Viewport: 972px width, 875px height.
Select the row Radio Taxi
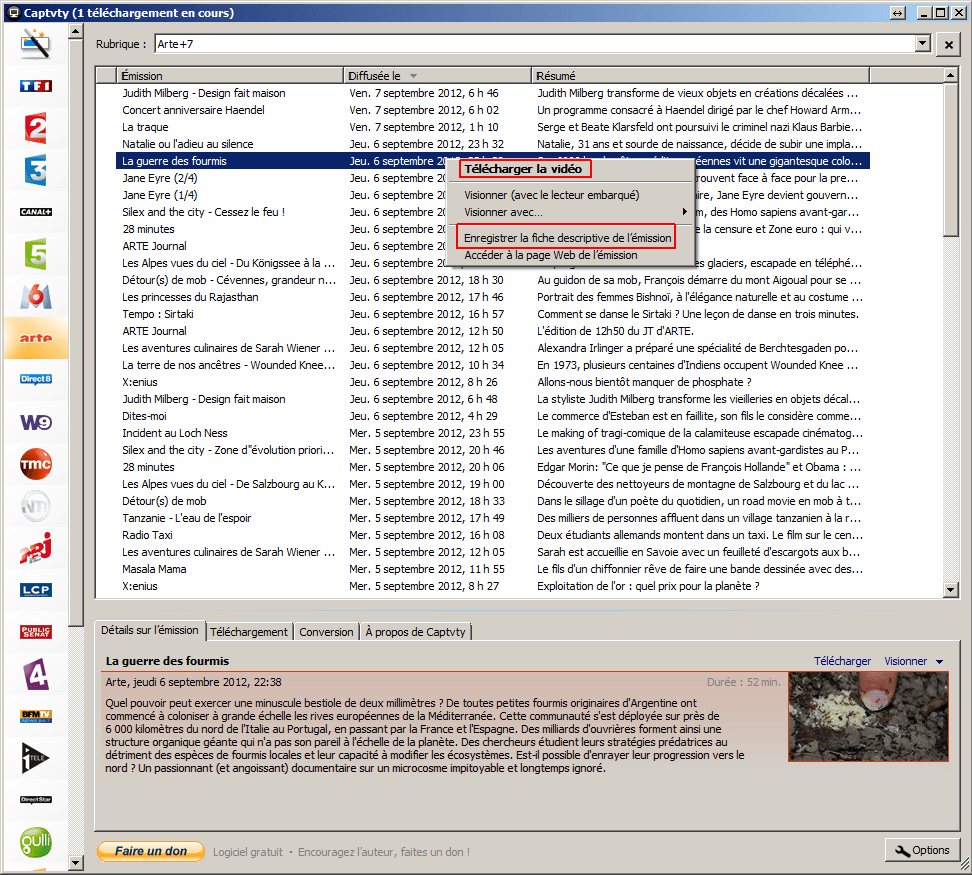coord(492,535)
